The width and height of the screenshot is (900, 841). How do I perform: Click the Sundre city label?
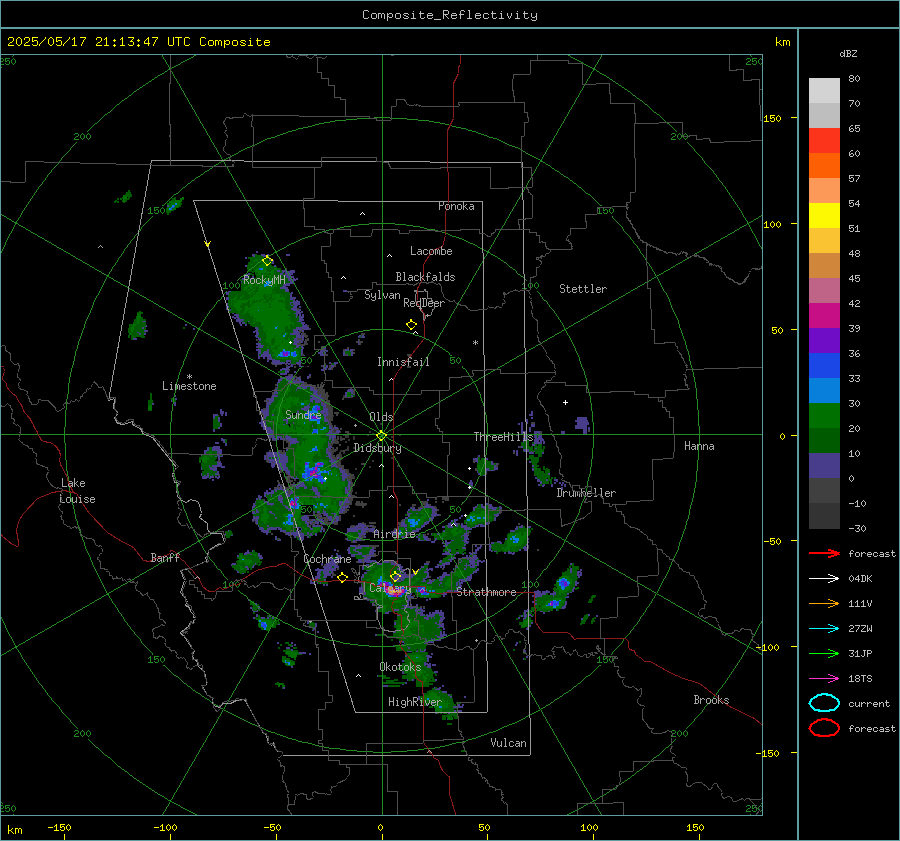[303, 414]
